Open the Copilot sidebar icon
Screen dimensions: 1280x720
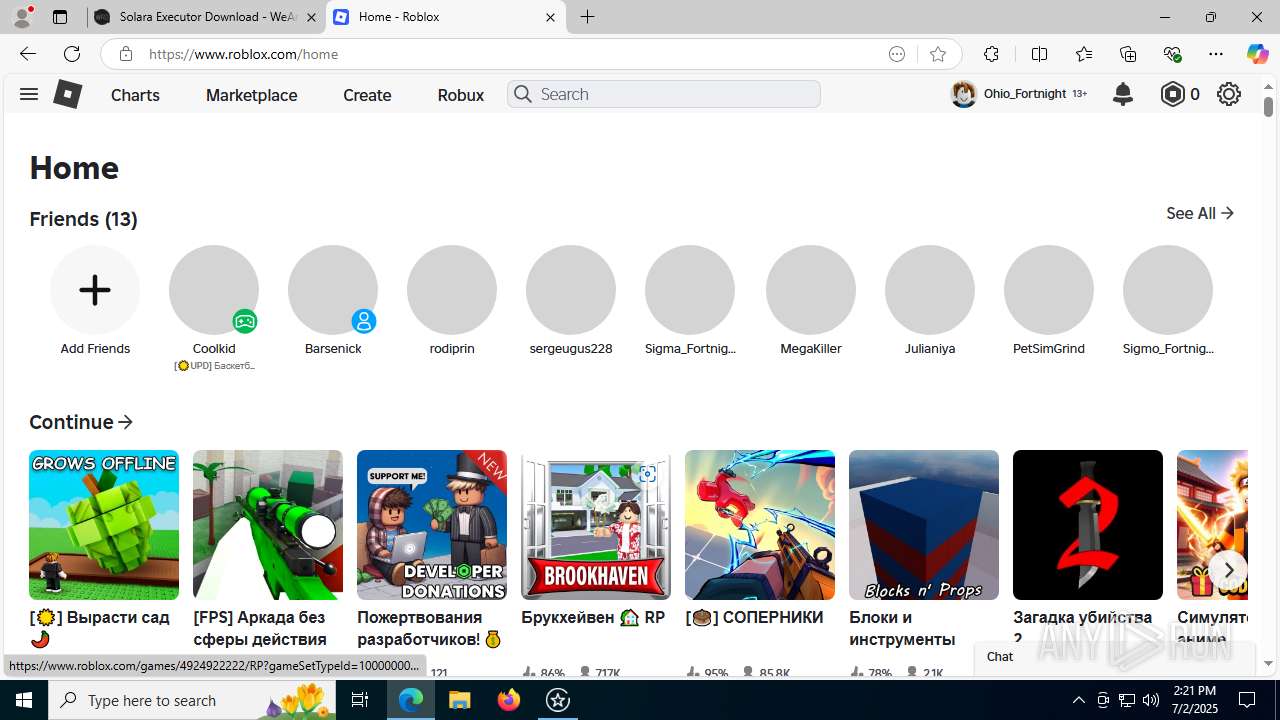point(1257,54)
